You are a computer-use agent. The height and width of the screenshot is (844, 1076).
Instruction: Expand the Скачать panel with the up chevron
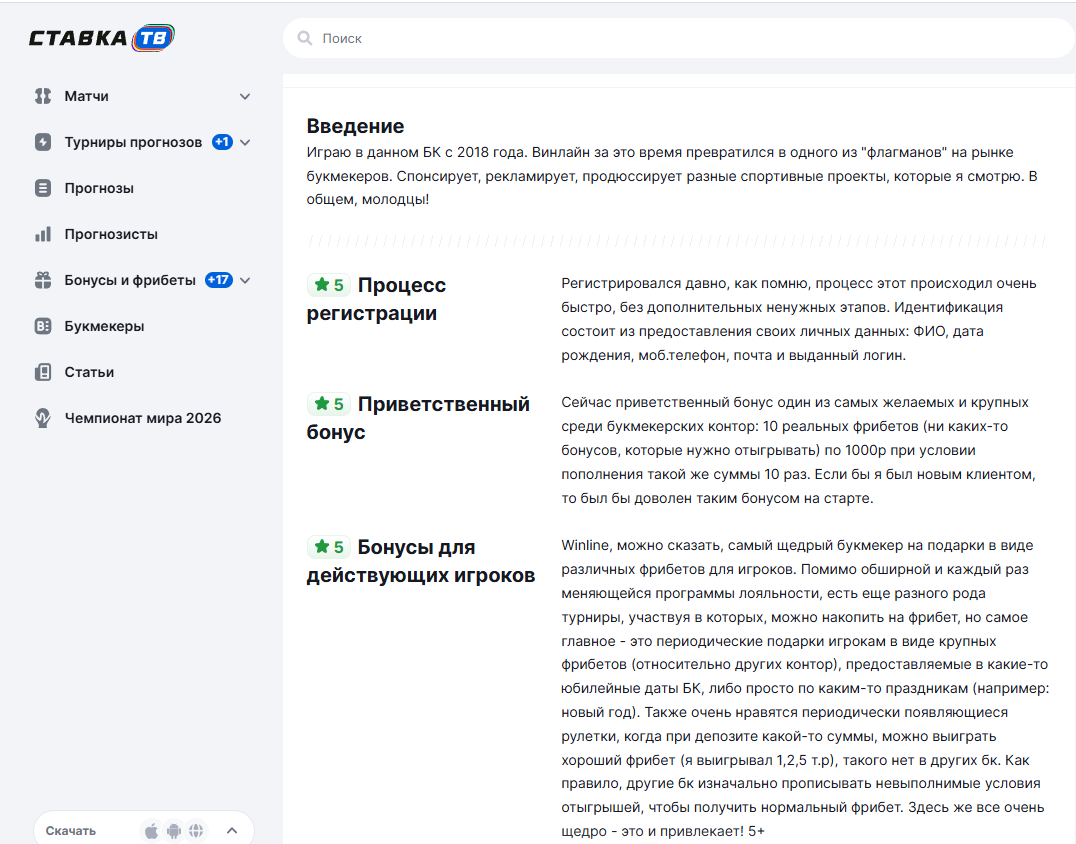coord(232,831)
